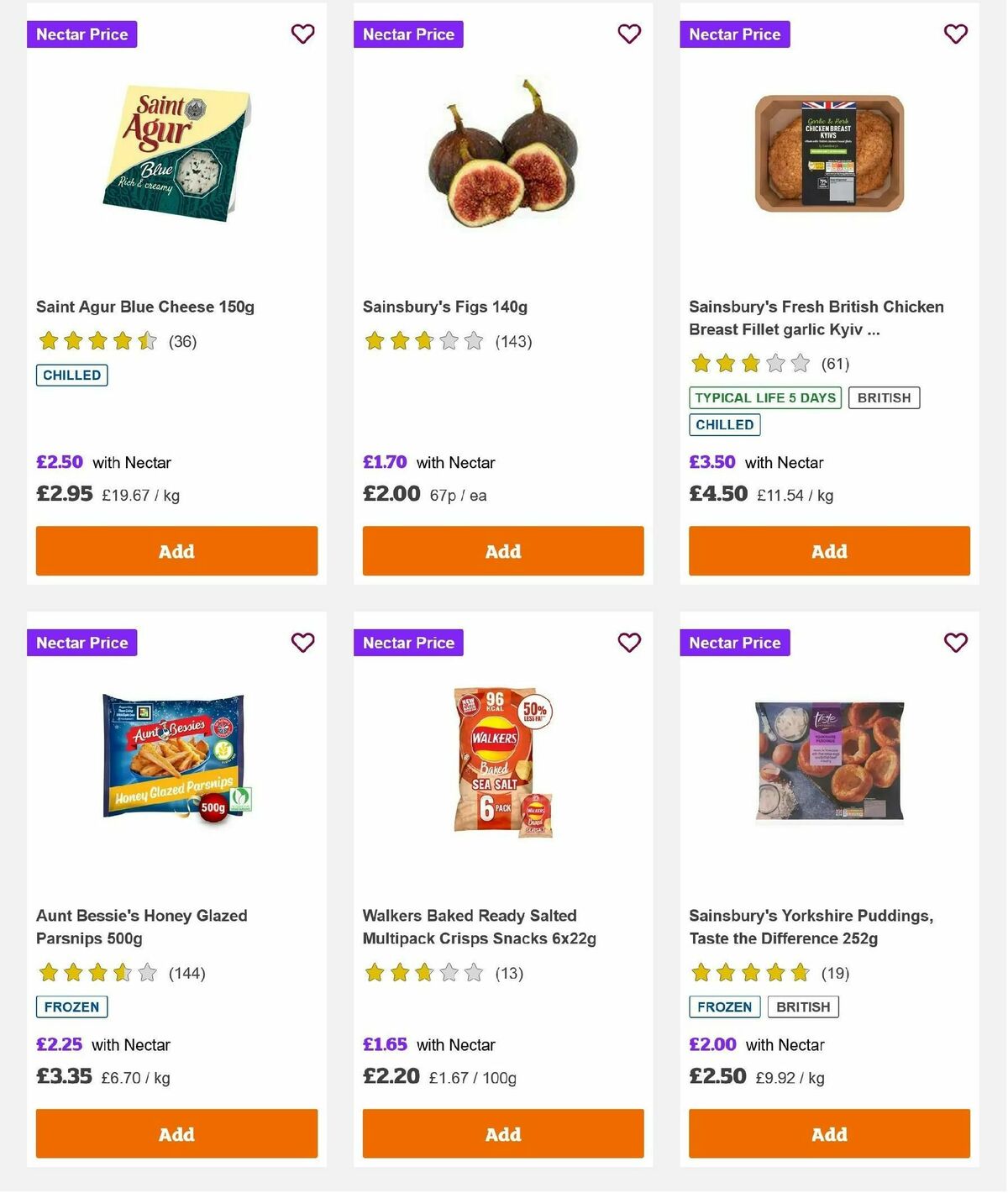Favourite the Chicken Breast Fillet garlic Kyiv
This screenshot has height=1193, width=1008.
pos(955,34)
